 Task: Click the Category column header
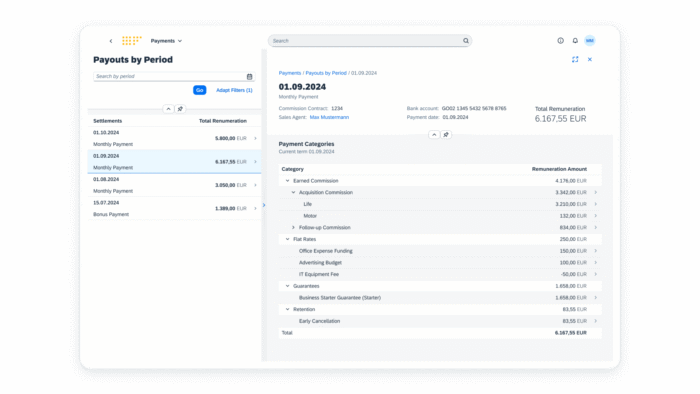[292, 169]
